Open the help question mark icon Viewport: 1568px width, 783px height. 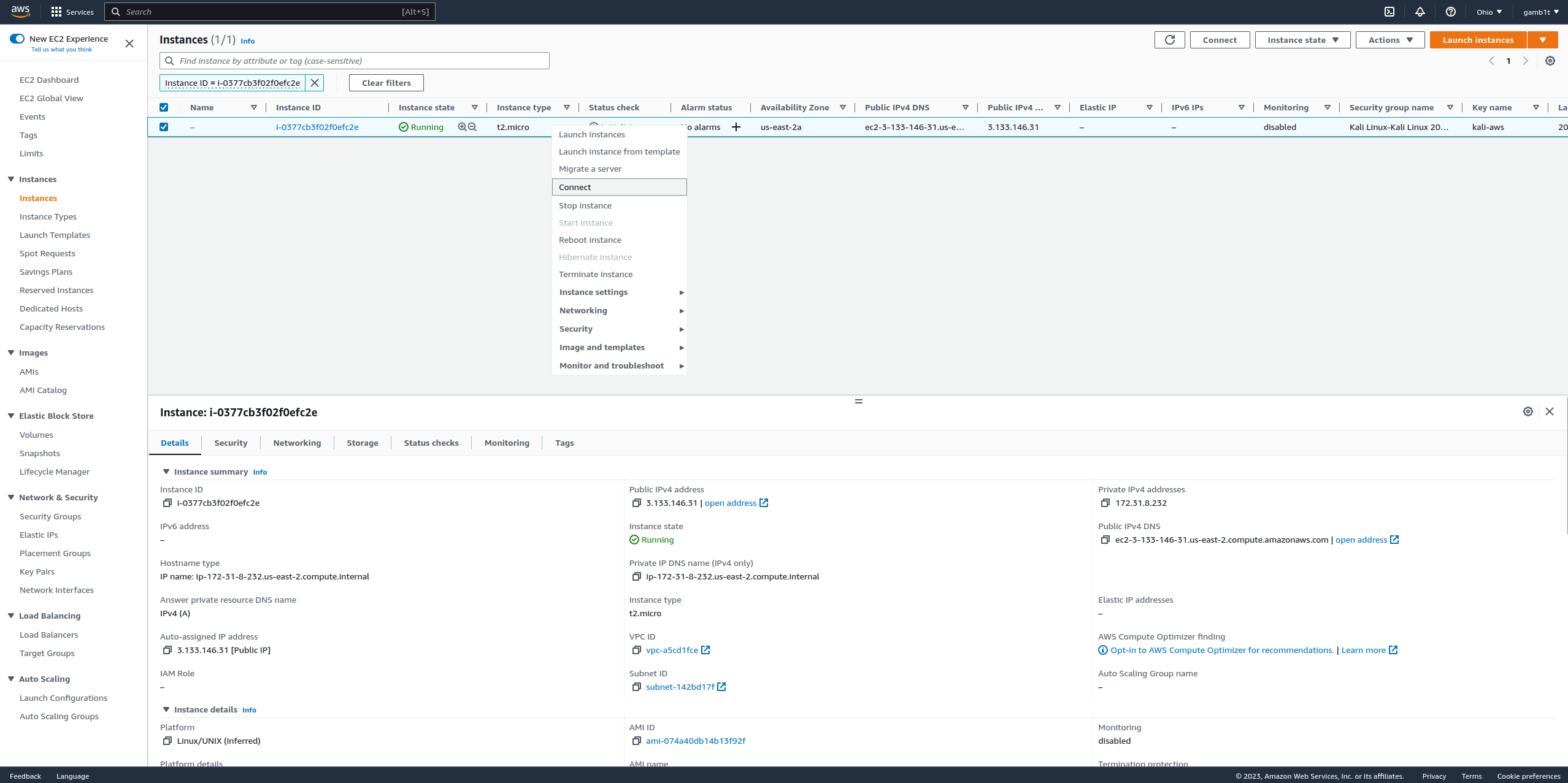tap(1451, 12)
